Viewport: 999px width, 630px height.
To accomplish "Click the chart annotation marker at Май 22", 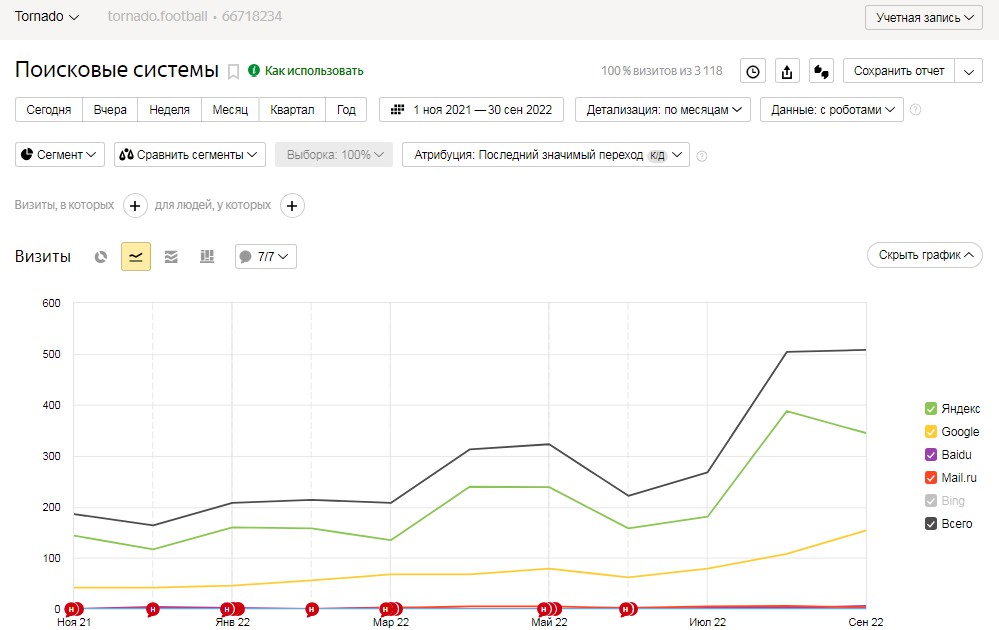I will click(549, 610).
